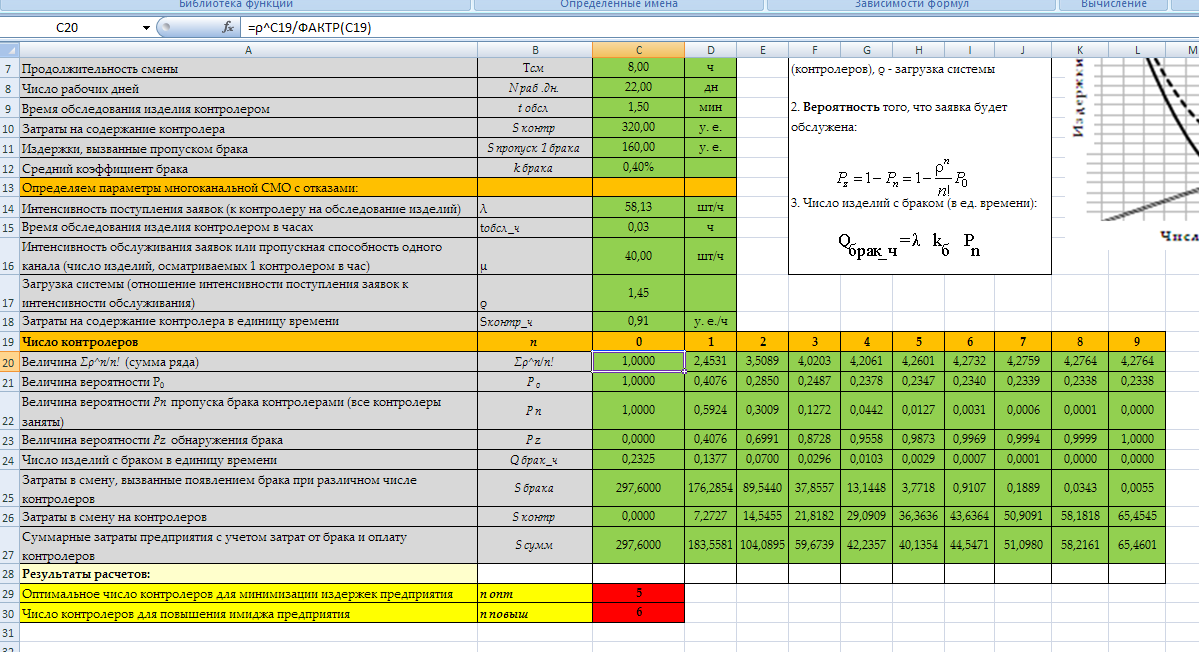Click red cell with value 6
This screenshot has height=652, width=1199.
pyautogui.click(x=638, y=613)
